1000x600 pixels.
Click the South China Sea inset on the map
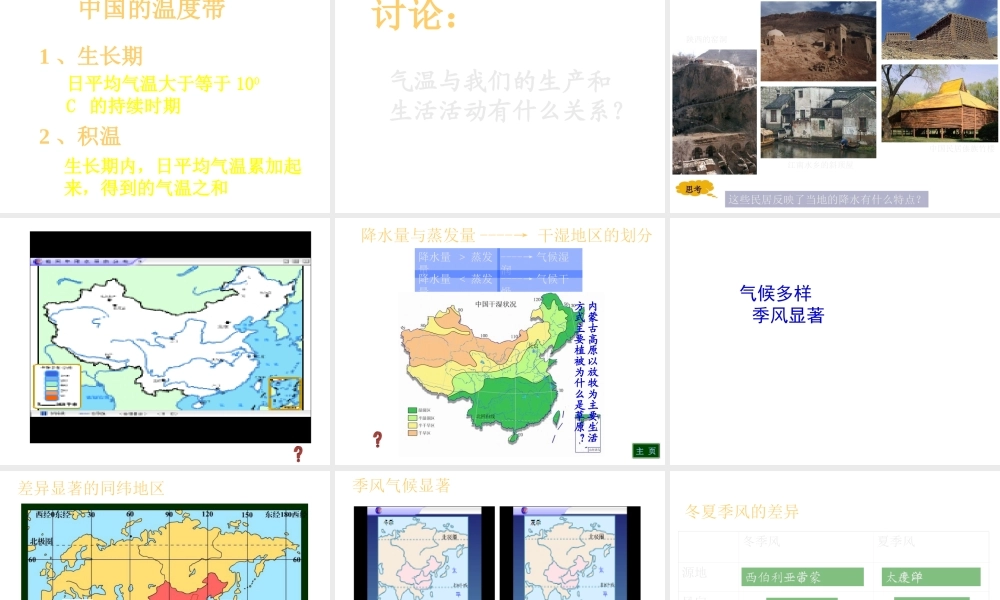point(284,393)
